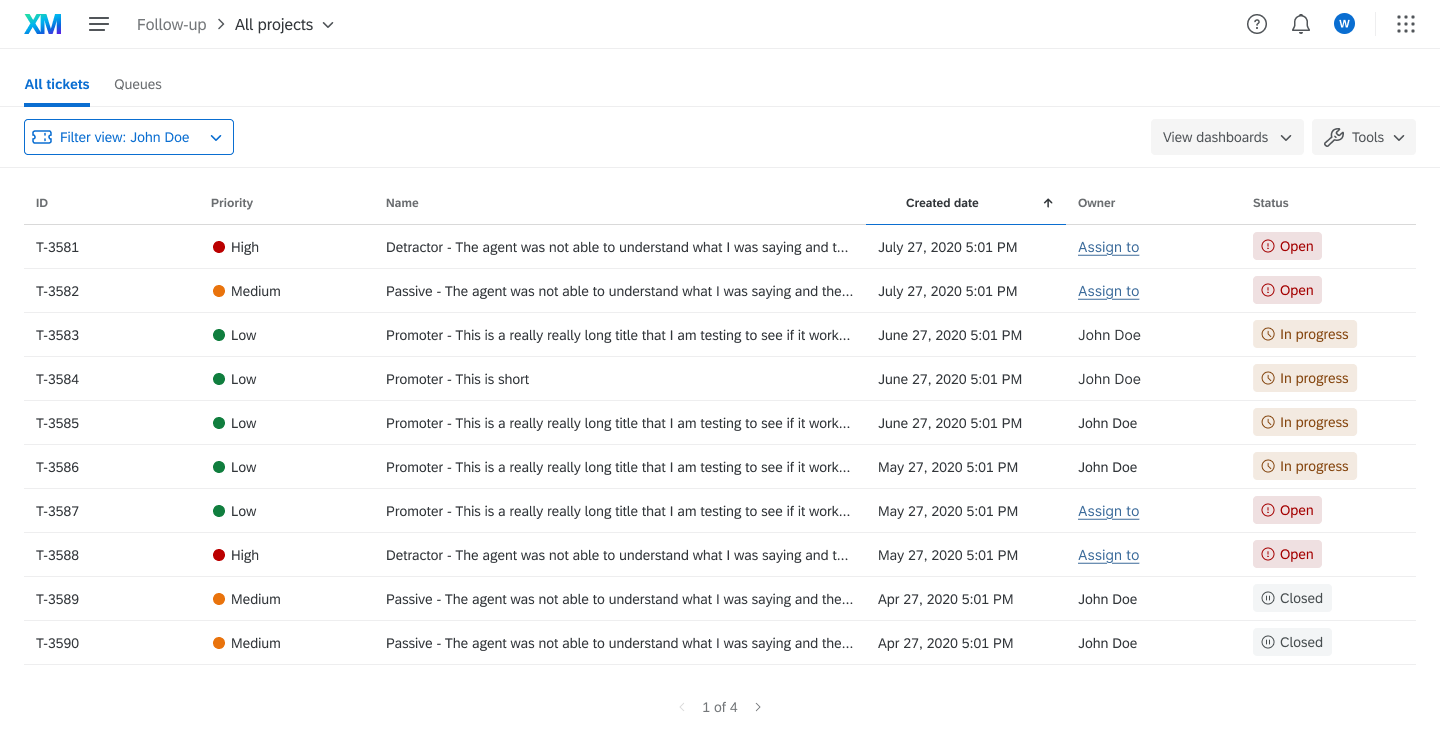Click the Name column header
Screen dimensions: 1440x752
point(402,203)
